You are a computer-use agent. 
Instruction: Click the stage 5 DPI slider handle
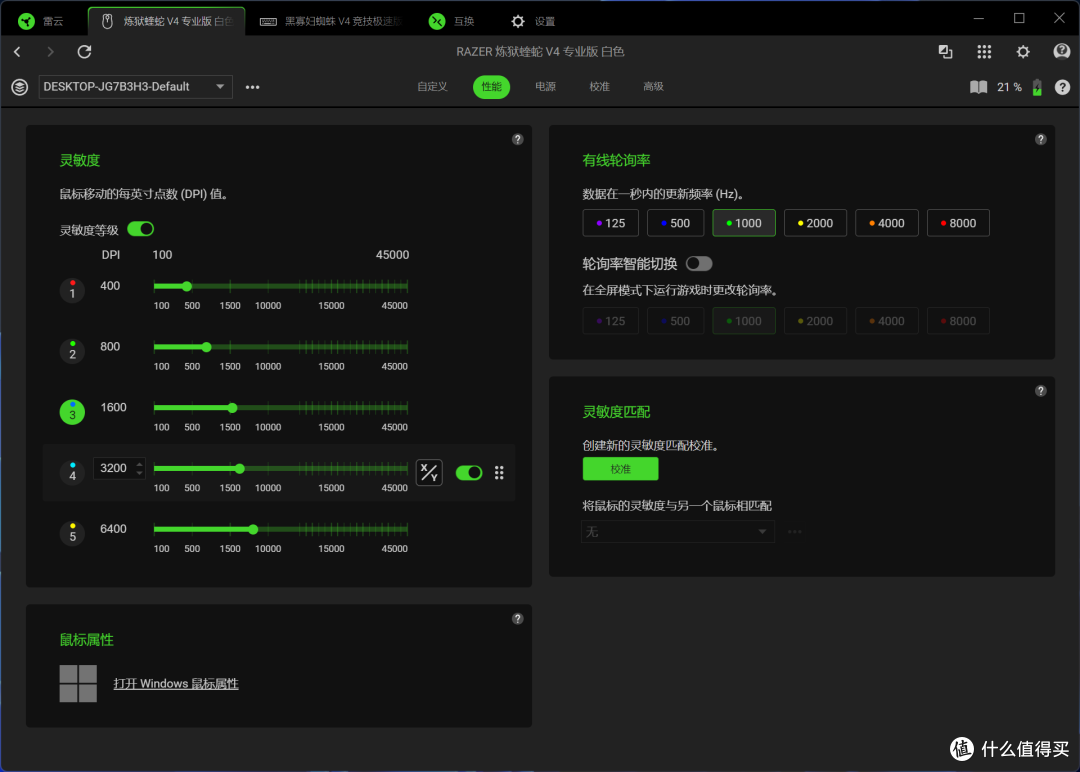253,529
